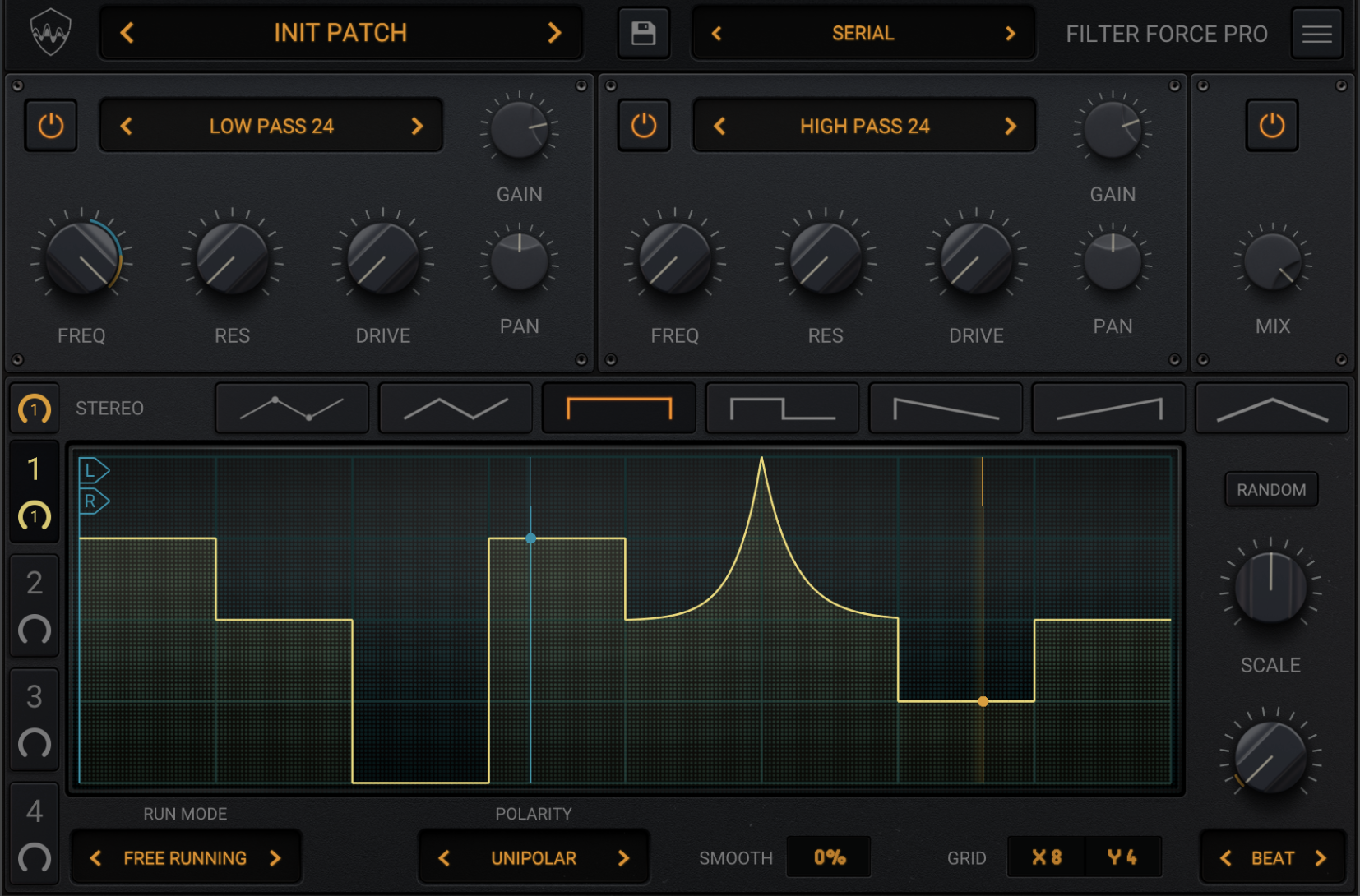Image resolution: width=1360 pixels, height=896 pixels.
Task: Select the orange square LFO shape
Action: 619,408
